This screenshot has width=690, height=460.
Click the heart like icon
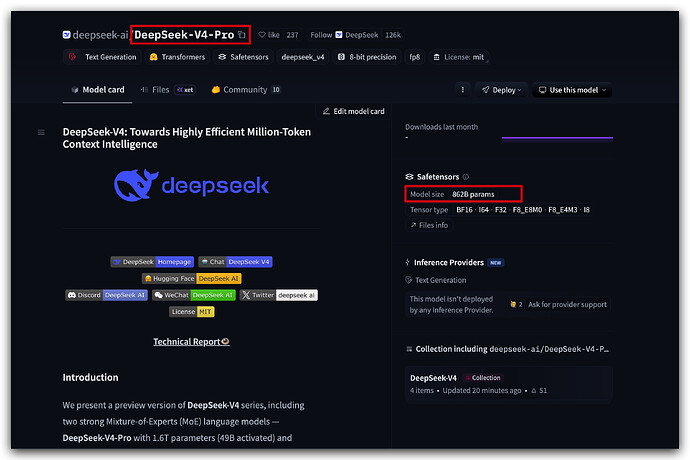click(x=262, y=35)
